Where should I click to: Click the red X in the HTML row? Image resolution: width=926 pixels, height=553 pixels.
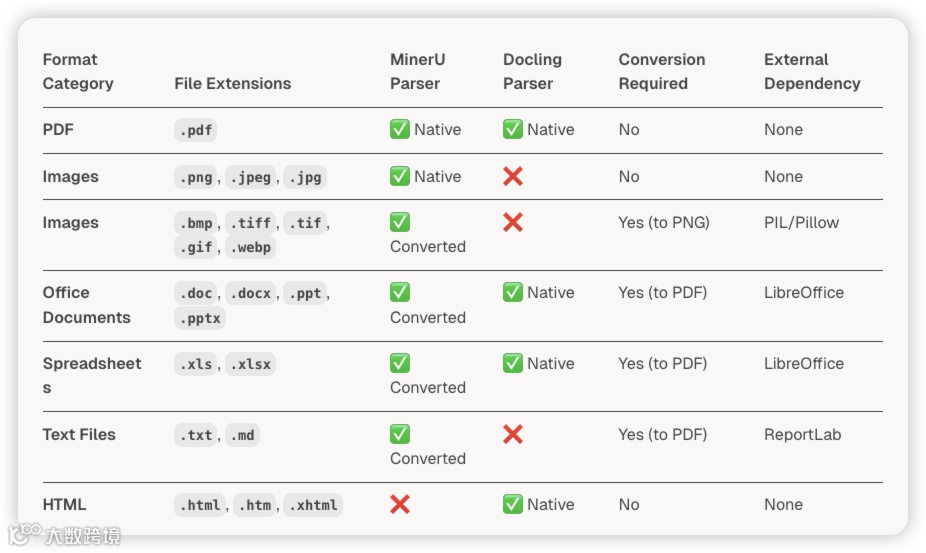pos(400,505)
